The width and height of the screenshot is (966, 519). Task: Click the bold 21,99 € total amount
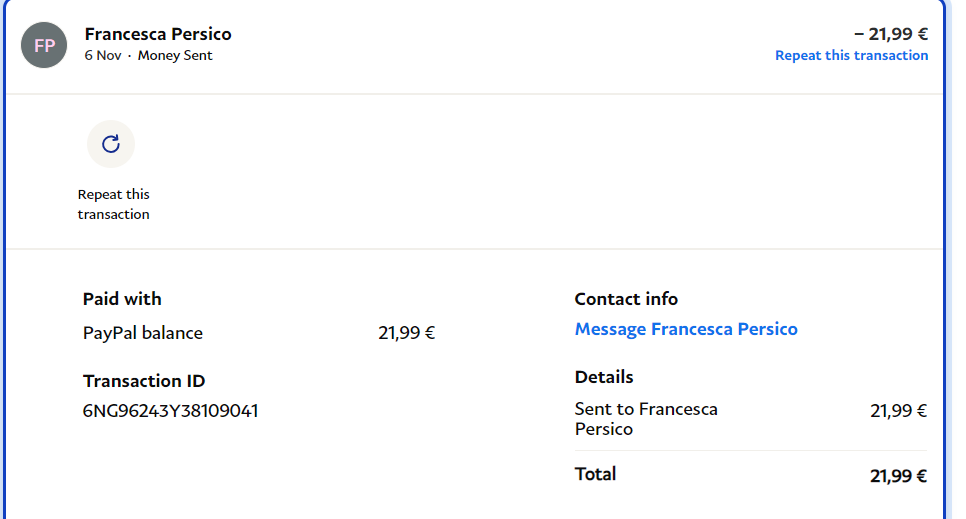point(898,476)
